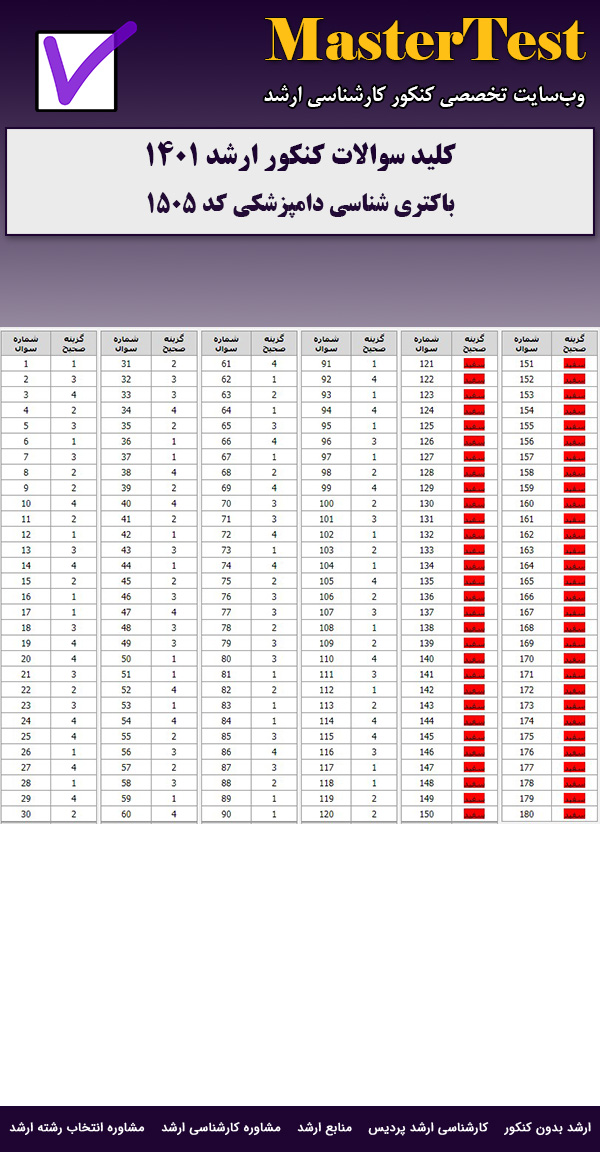Click the red locked answer for question 135
600x1152 pixels.
click(x=474, y=581)
